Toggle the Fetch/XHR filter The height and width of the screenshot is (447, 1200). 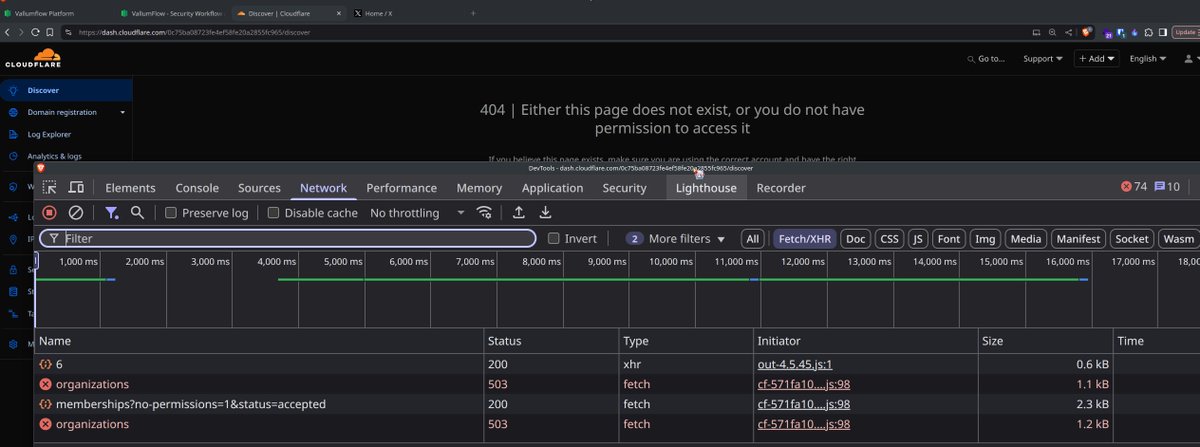pos(805,239)
